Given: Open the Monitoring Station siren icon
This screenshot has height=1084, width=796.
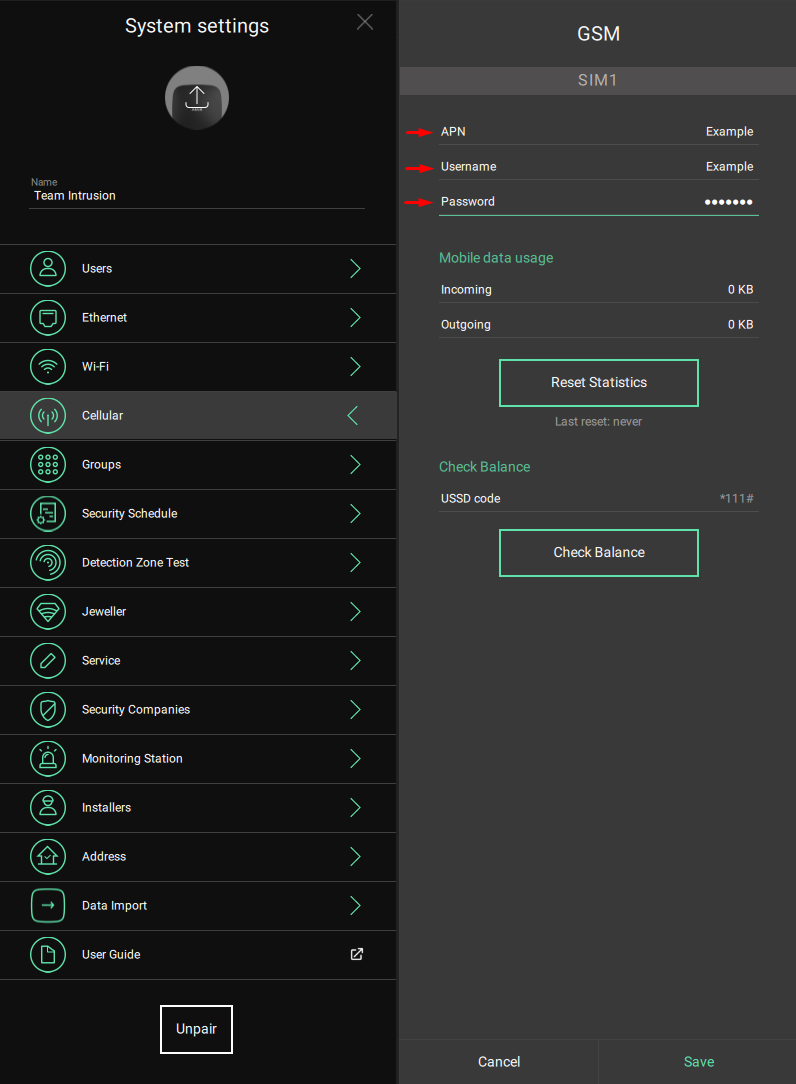Looking at the screenshot, I should coord(48,758).
